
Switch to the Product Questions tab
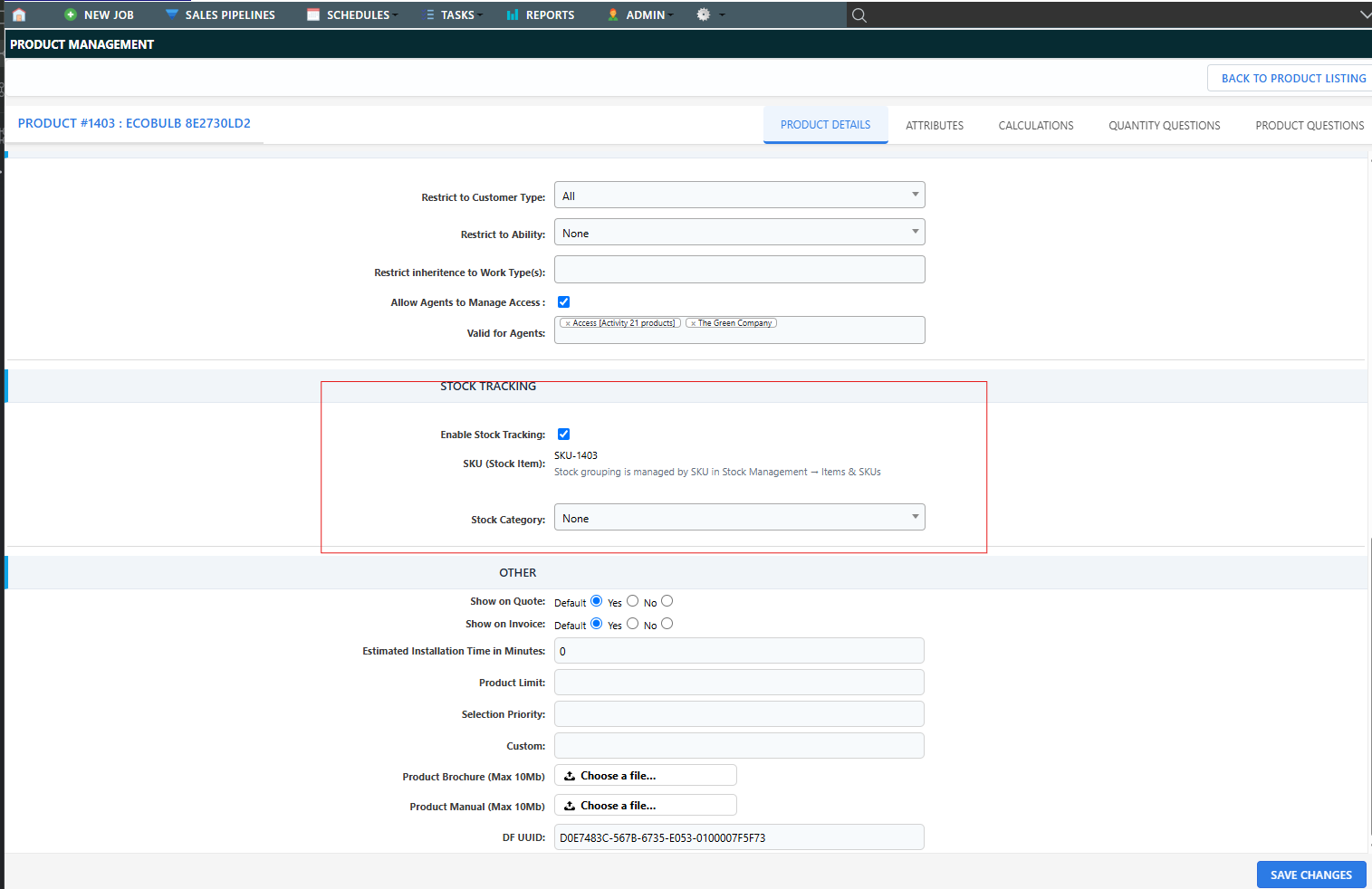(x=1310, y=126)
